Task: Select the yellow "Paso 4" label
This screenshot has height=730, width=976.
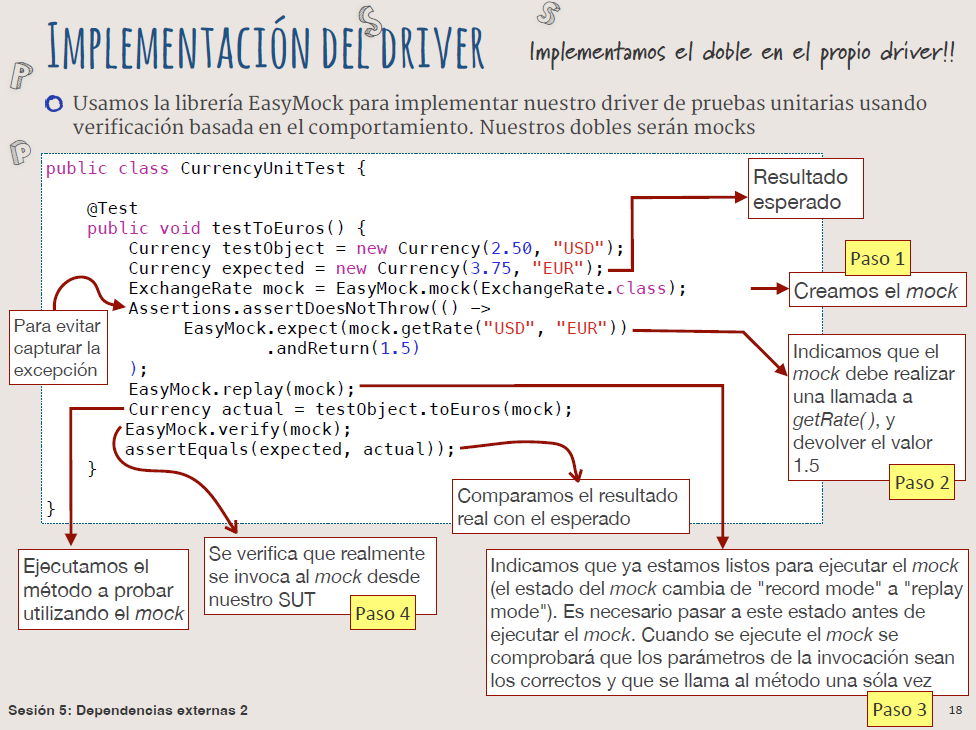Action: 383,613
